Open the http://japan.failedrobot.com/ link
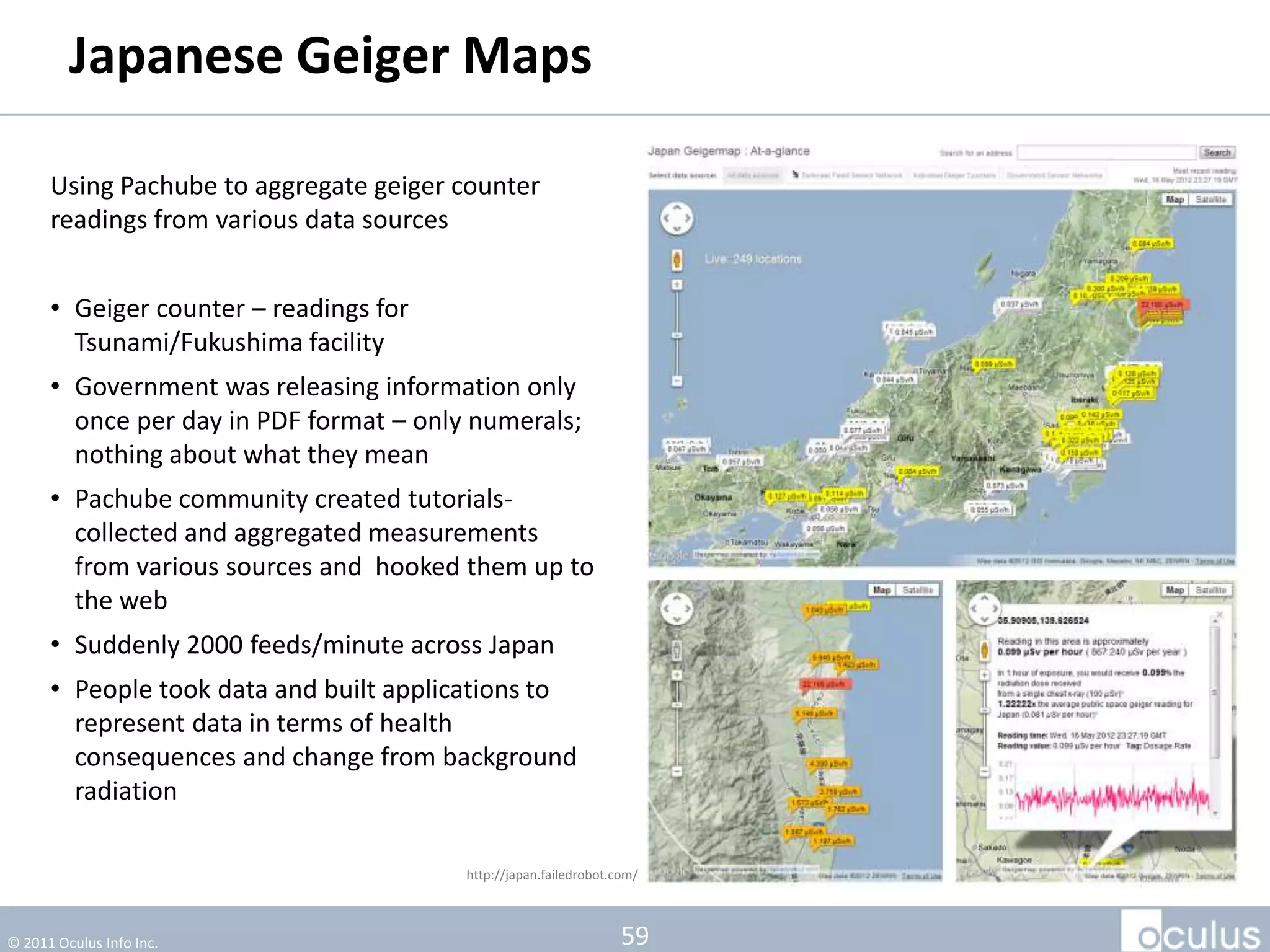 [x=551, y=875]
